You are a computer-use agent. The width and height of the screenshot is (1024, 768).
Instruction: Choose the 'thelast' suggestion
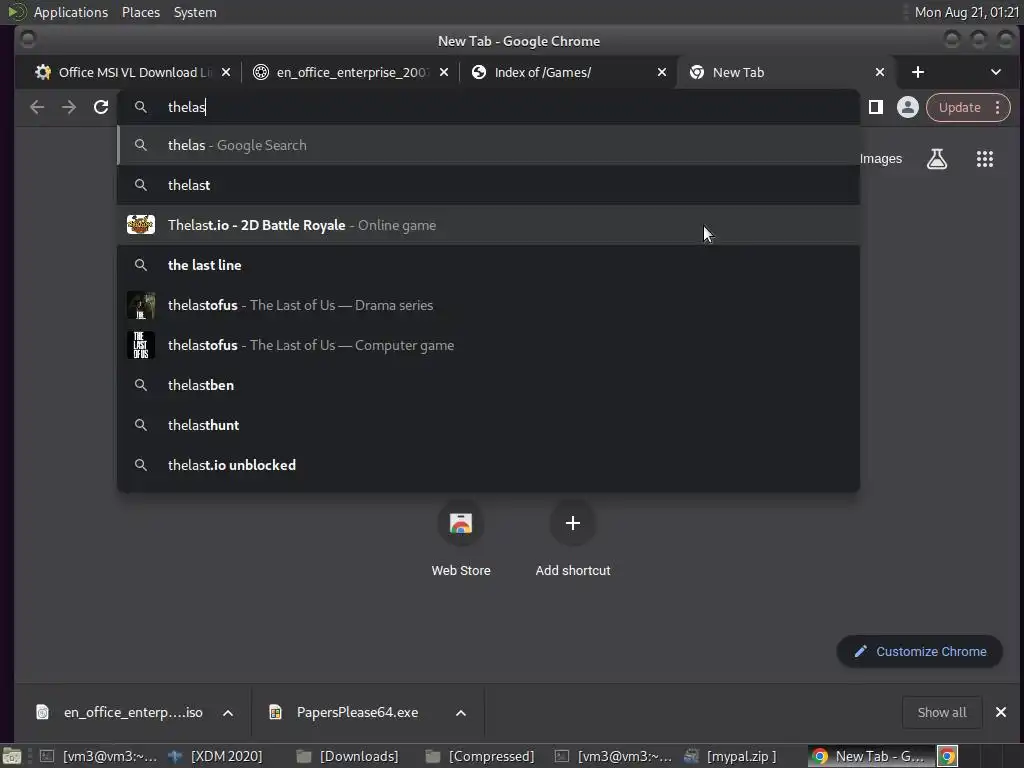(x=488, y=185)
